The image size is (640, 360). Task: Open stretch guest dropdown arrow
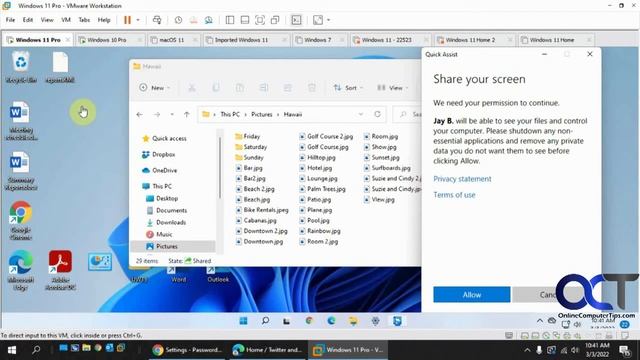click(329, 20)
